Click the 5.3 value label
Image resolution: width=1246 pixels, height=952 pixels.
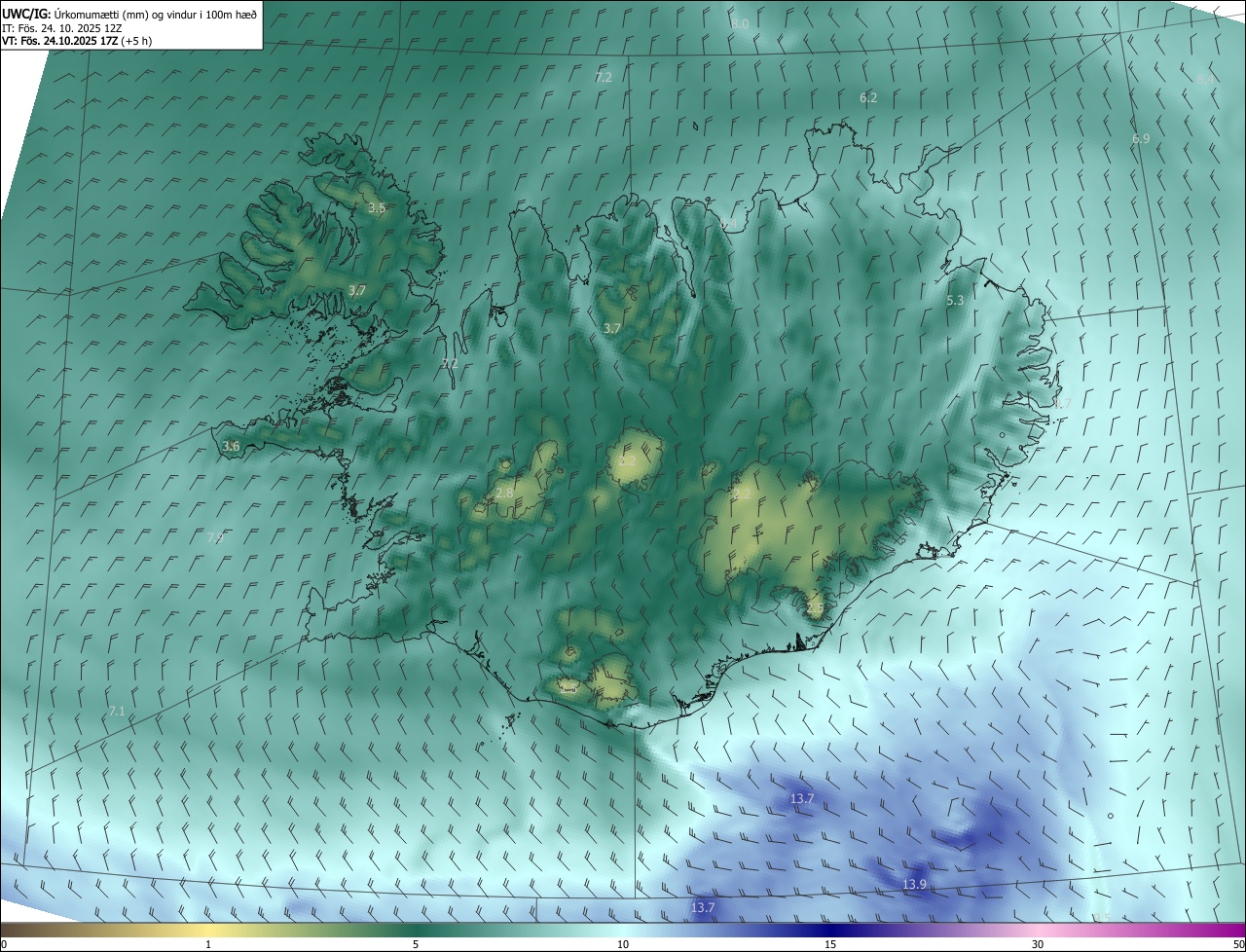pos(955,301)
